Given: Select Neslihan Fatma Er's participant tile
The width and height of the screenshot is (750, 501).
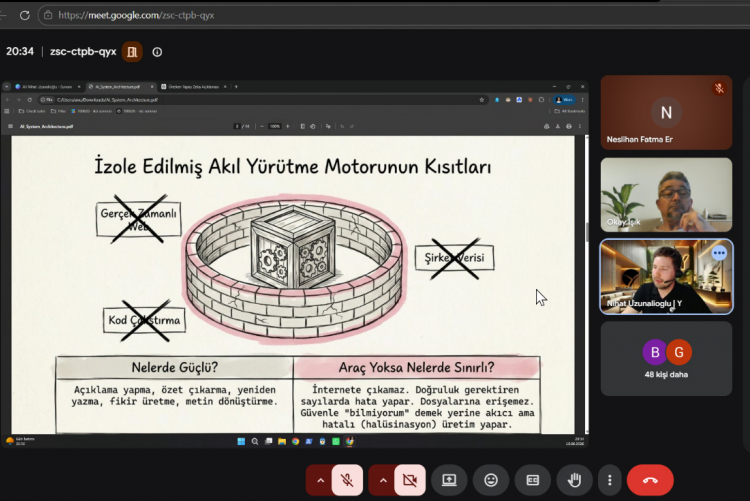Looking at the screenshot, I should coord(666,112).
